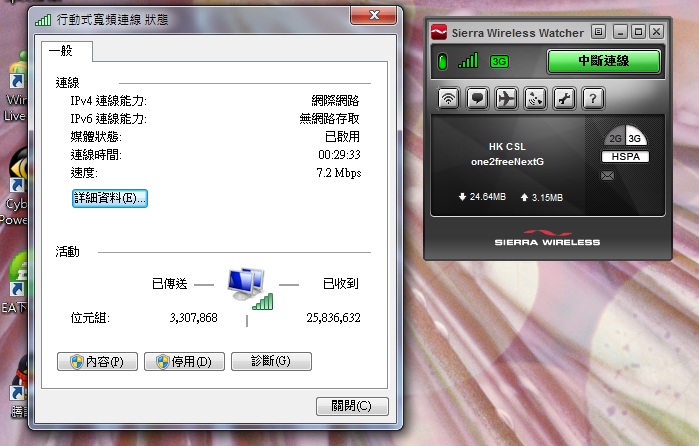Screen dimensions: 699x446
Task: Close the connection status dialog
Action: 374,15
